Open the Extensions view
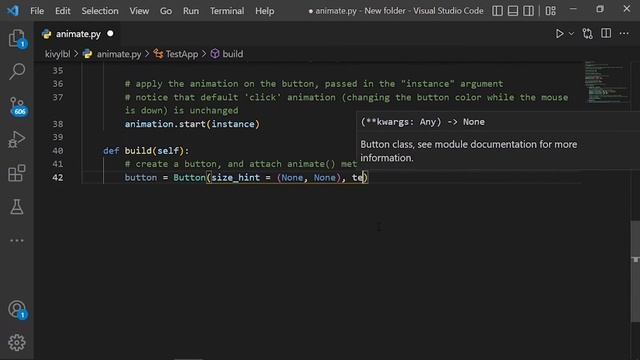This screenshot has width=640, height=360. (17, 173)
